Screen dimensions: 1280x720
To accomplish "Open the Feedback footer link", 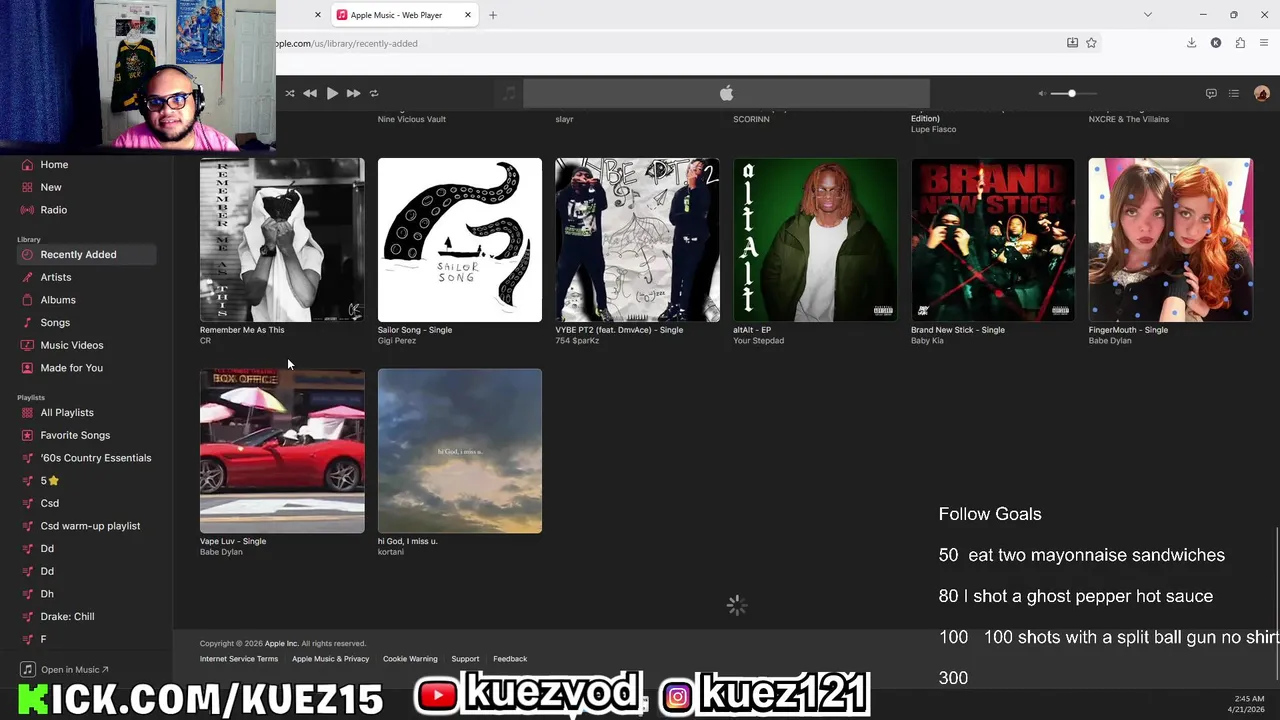I will click(510, 659).
